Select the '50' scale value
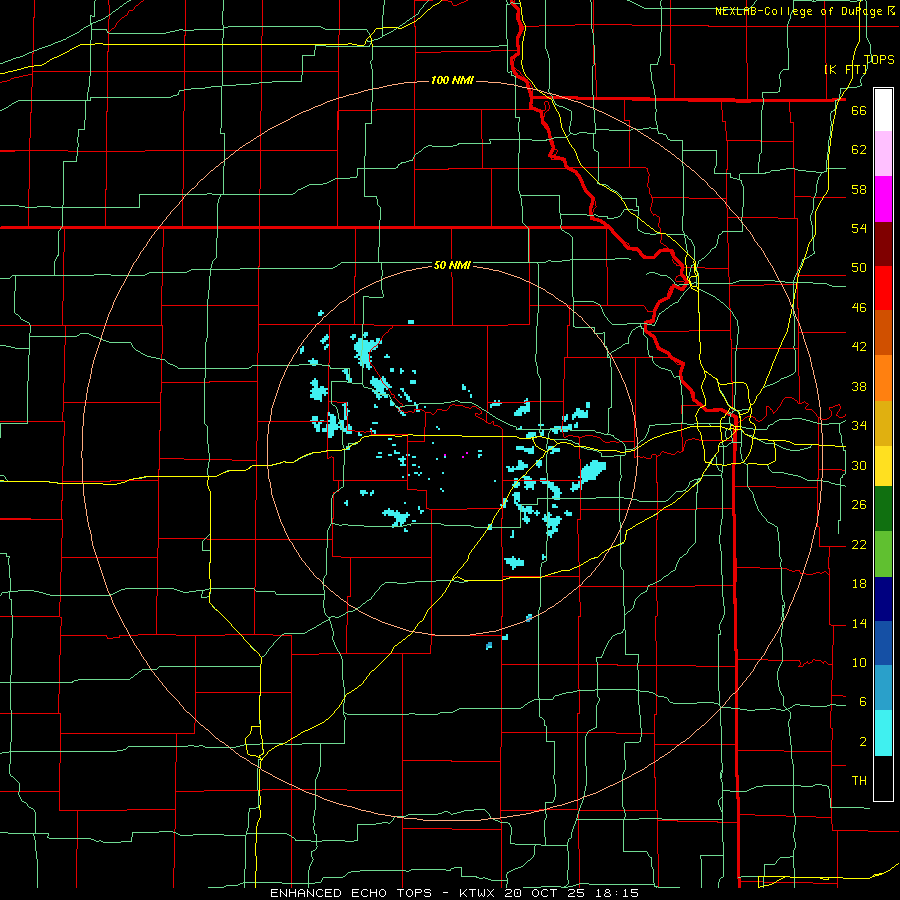900x900 pixels. [x=859, y=268]
